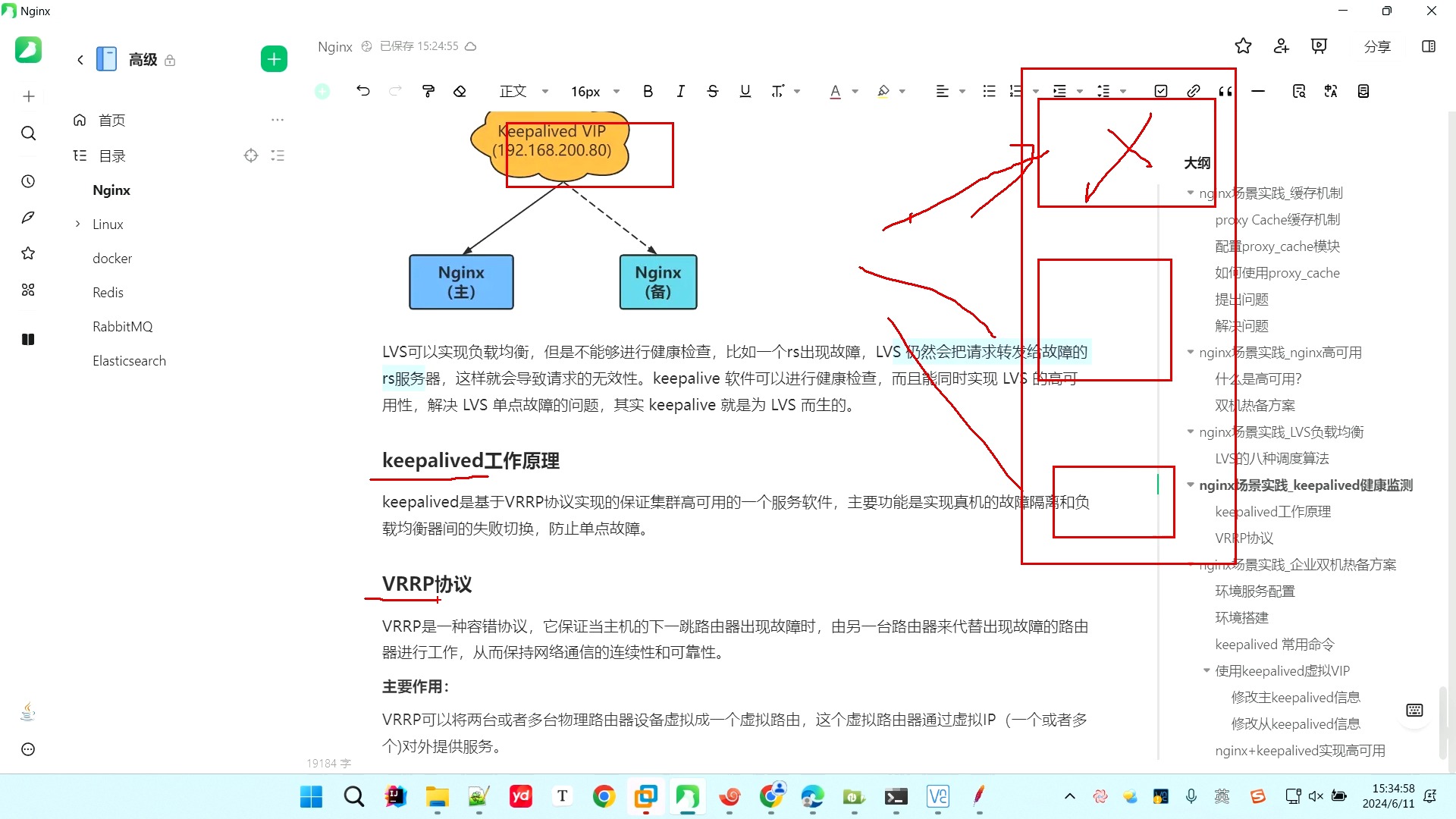Viewport: 1456px width, 819px height.
Task: Insert a numbered list
Action: [x=1016, y=91]
